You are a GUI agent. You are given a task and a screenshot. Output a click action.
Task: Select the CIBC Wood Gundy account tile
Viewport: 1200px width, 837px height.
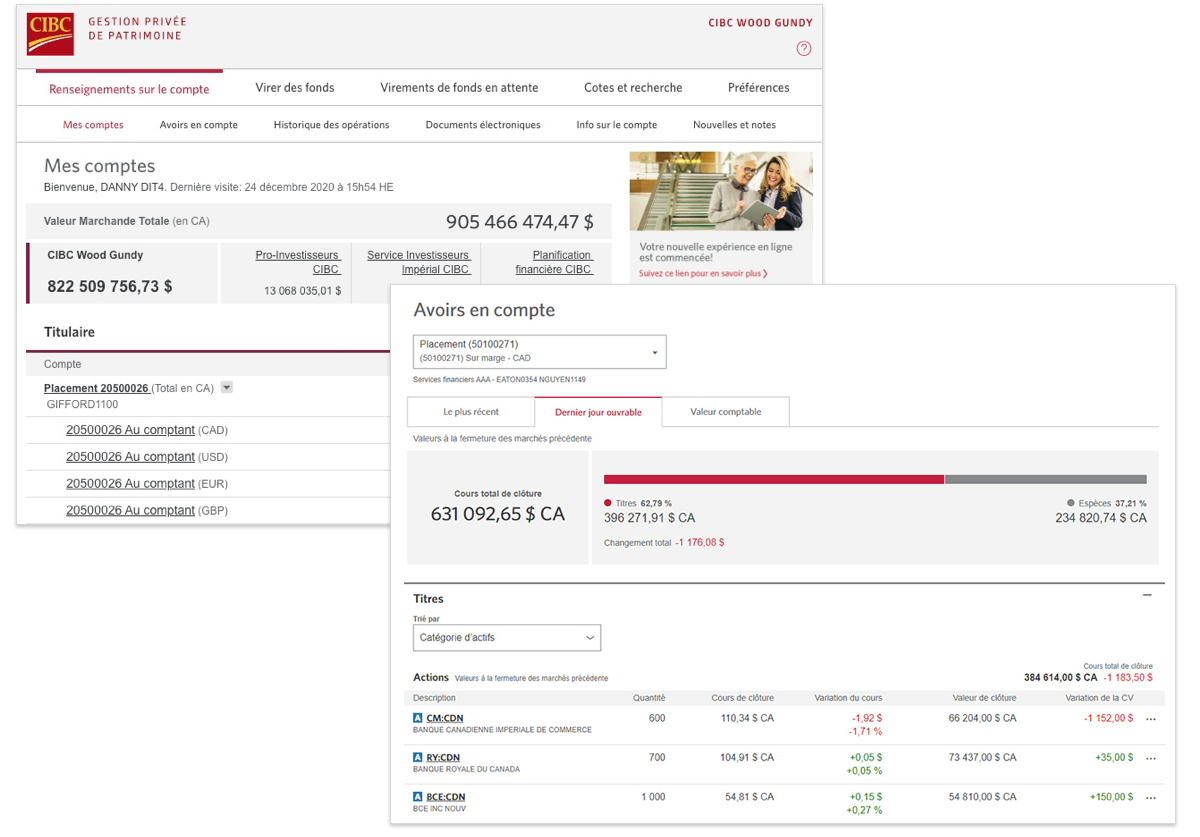coord(122,272)
